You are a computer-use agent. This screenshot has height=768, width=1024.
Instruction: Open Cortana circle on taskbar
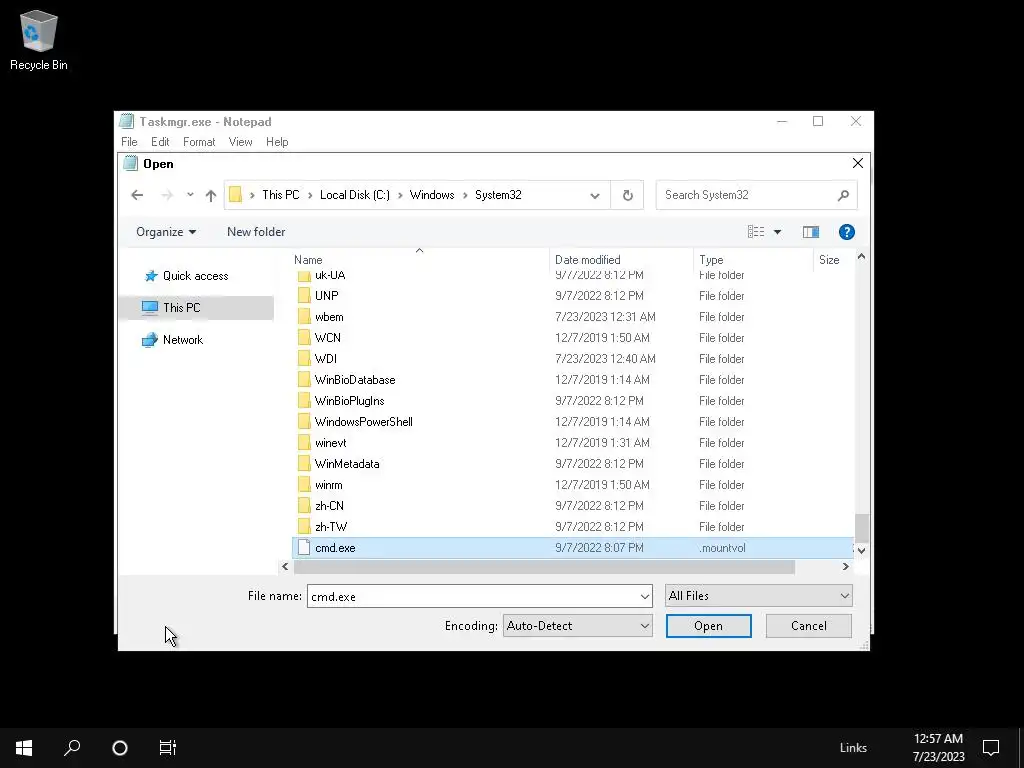[x=120, y=748]
